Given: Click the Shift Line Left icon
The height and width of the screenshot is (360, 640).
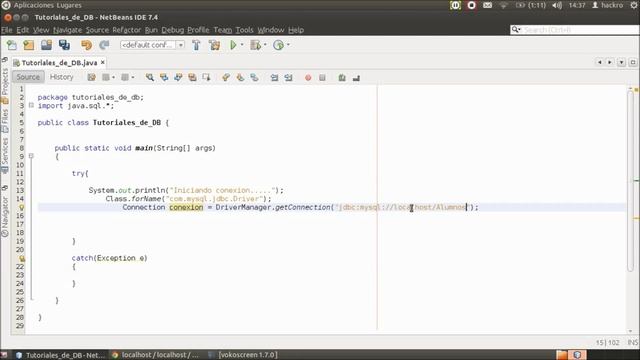Looking at the screenshot, I should coord(274,78).
